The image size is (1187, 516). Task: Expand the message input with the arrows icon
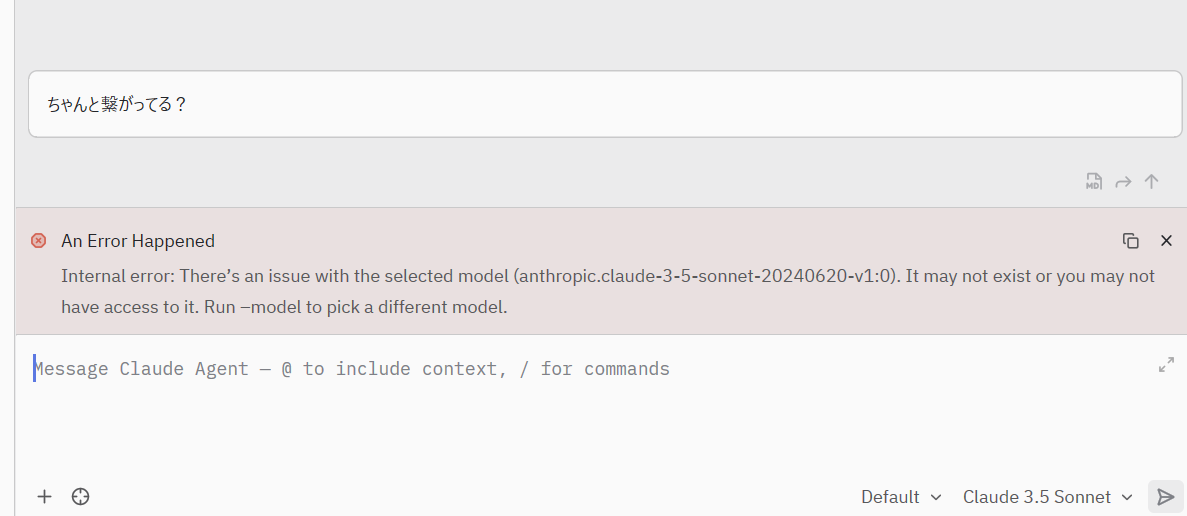(1166, 365)
